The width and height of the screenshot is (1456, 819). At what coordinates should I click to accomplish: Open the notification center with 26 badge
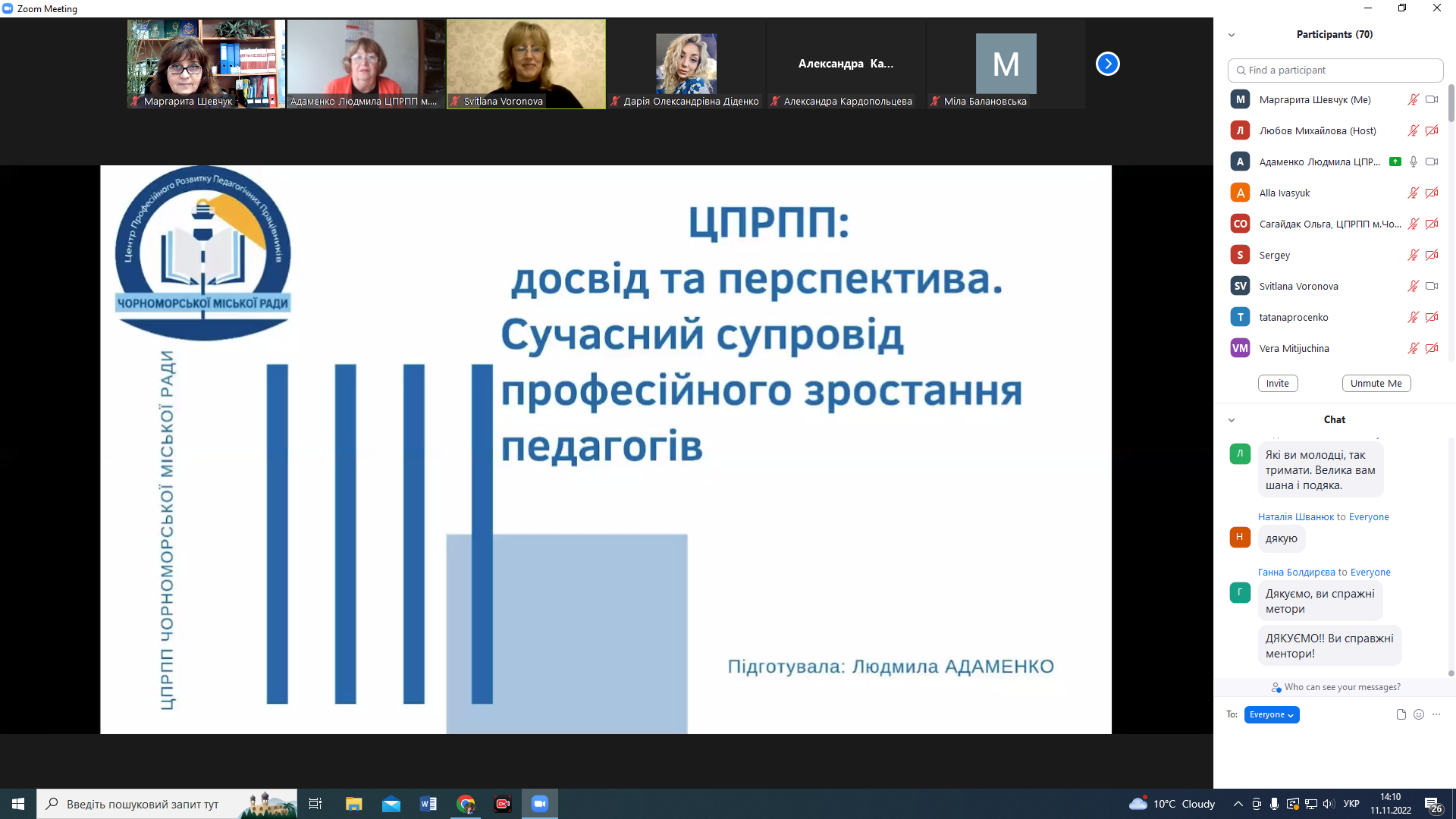(x=1432, y=805)
